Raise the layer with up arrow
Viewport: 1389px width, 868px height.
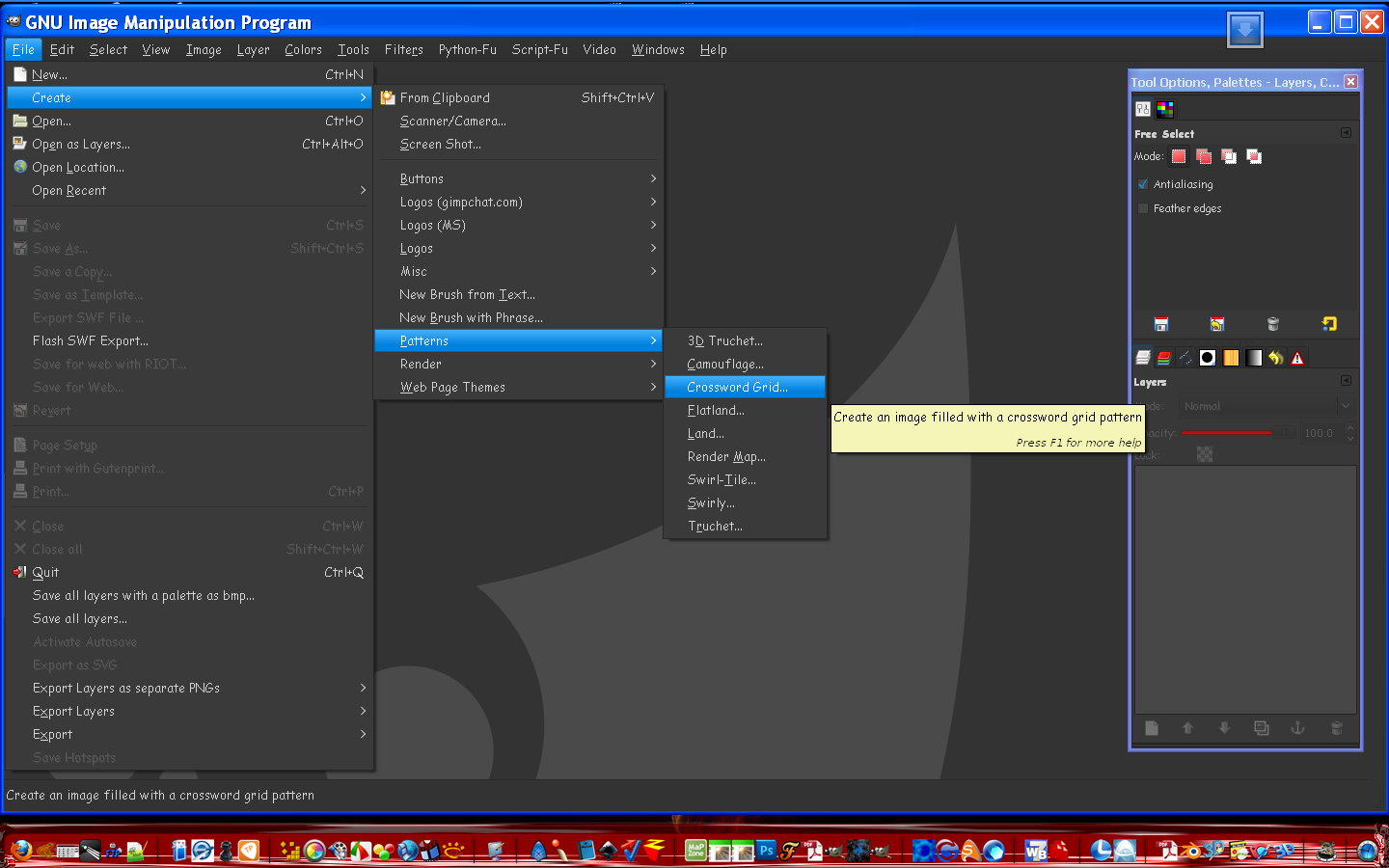tap(1187, 728)
